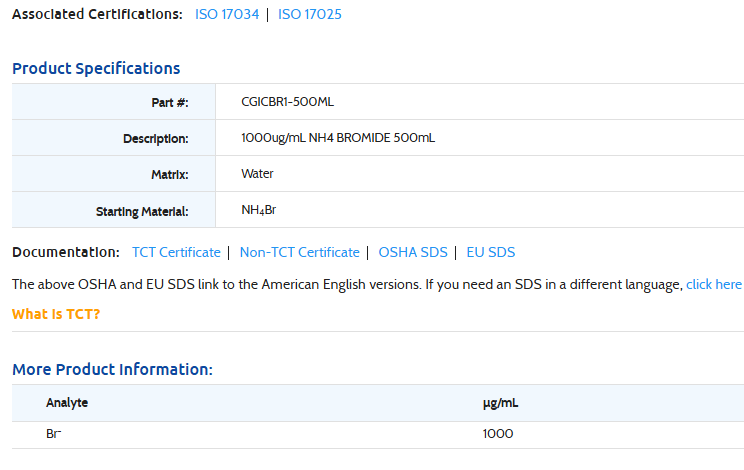The width and height of the screenshot is (744, 470).
Task: Open the ISO 17025 certification link
Action: (310, 15)
